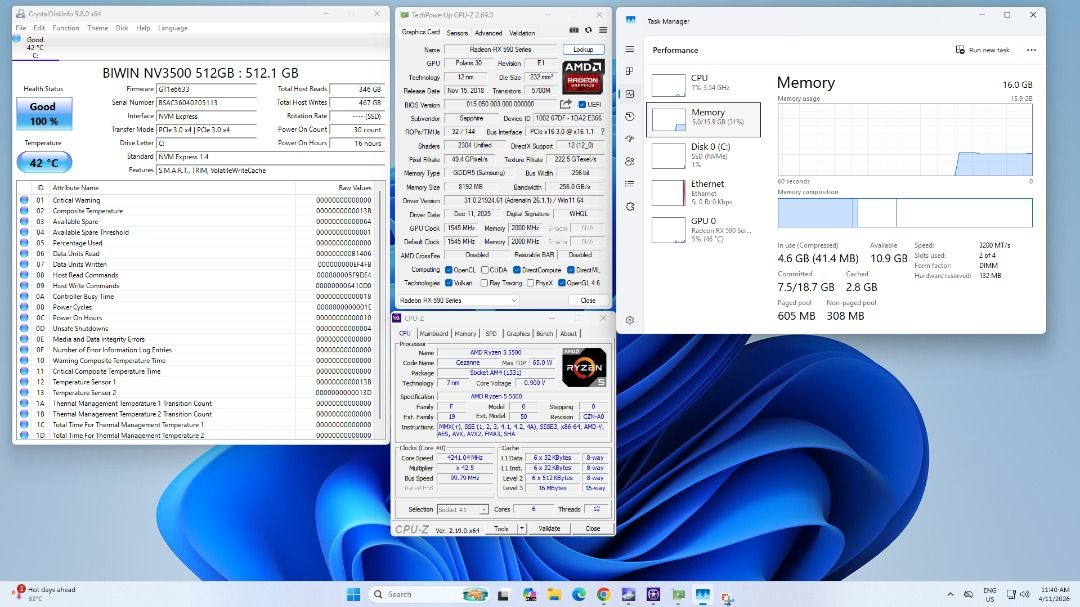This screenshot has width=1080, height=607.
Task: Open Task Manager hamburger navigation menu
Action: click(630, 50)
